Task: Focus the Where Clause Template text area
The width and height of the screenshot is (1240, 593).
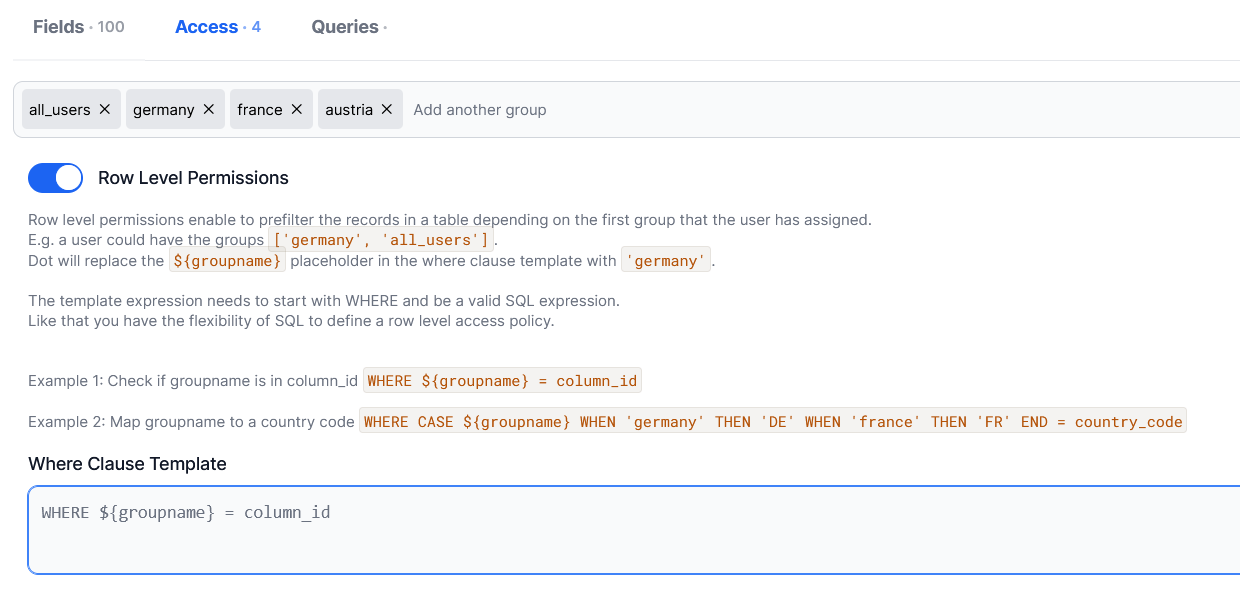Action: coord(630,530)
